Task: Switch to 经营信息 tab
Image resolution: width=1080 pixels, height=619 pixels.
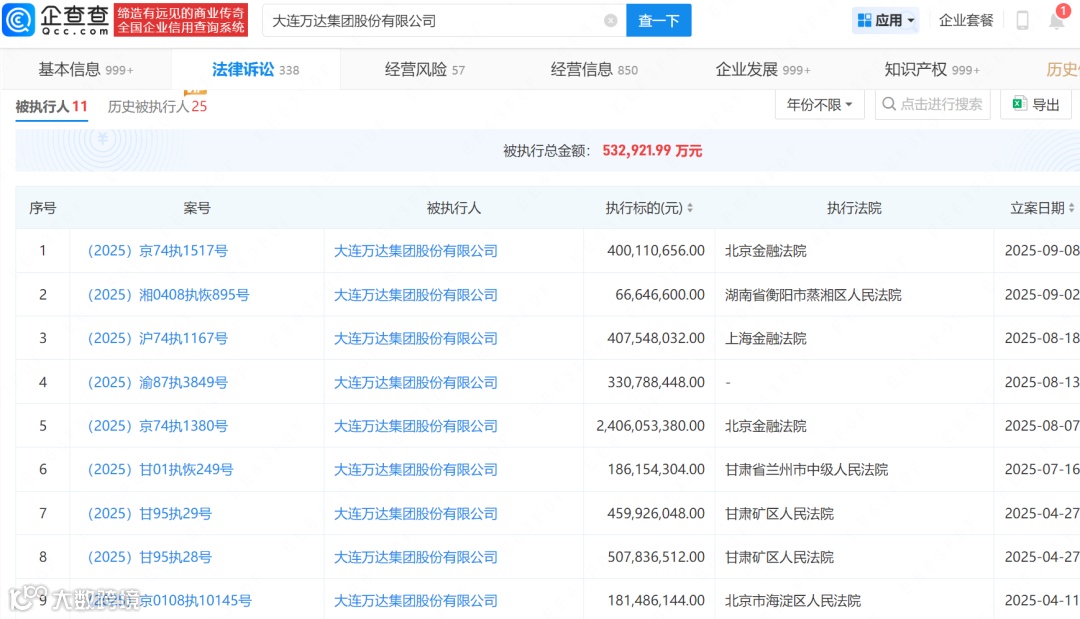Action: 594,70
